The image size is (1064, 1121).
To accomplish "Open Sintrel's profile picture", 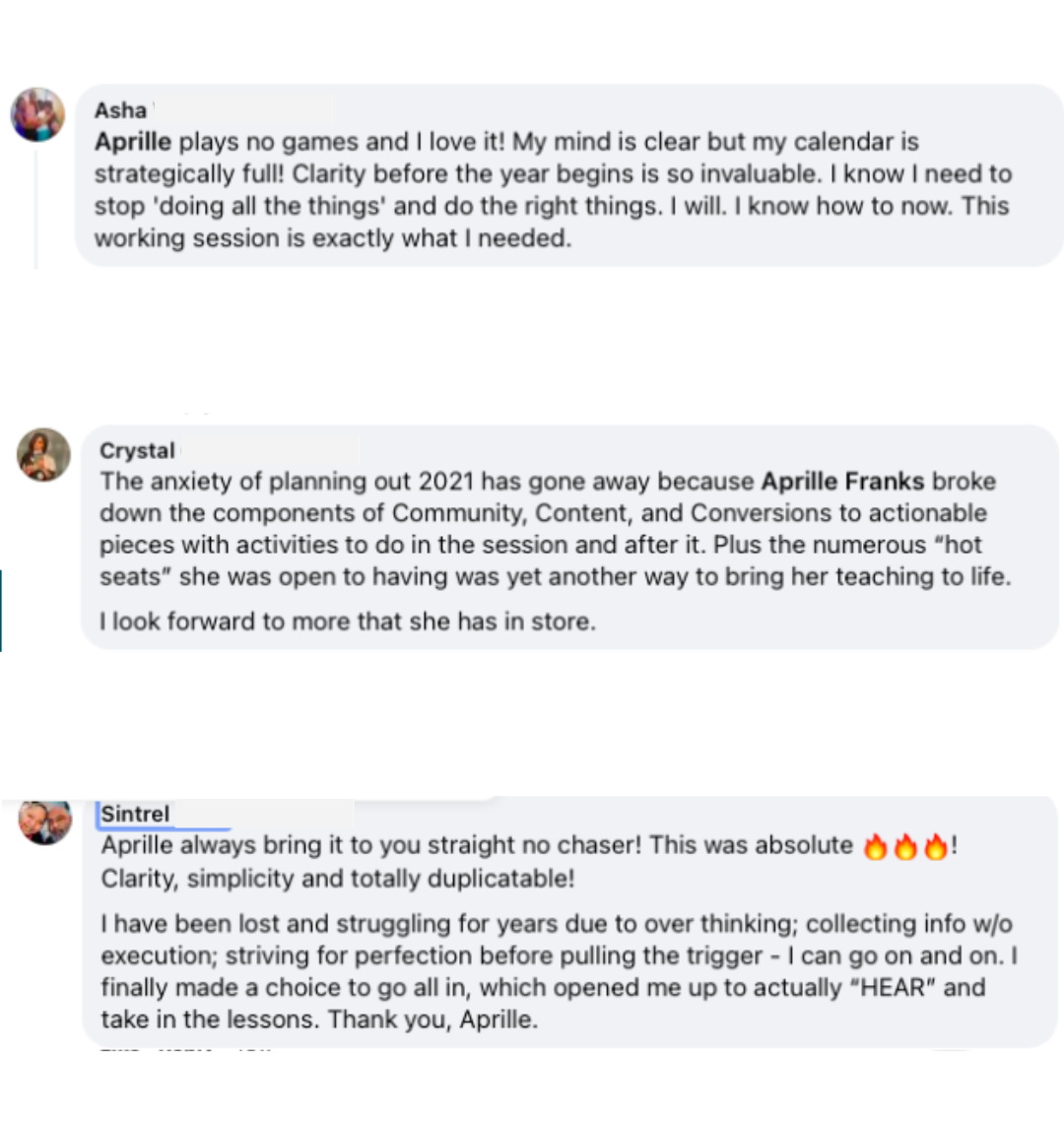I will coord(45,820).
